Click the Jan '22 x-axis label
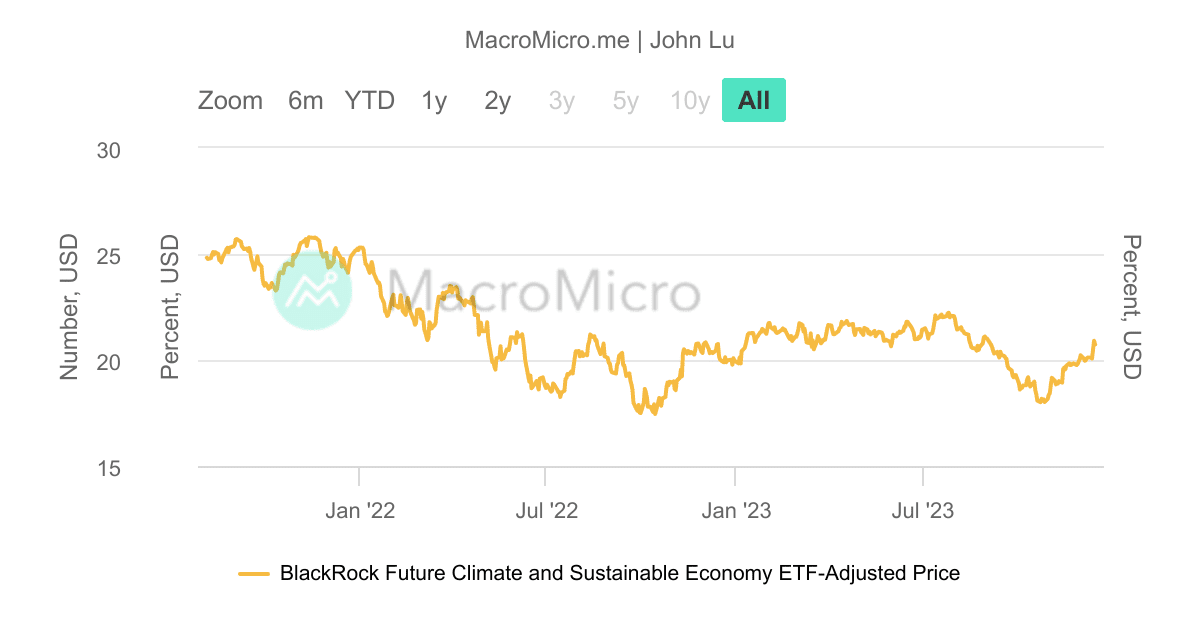This screenshot has height=630, width=1200. 360,512
